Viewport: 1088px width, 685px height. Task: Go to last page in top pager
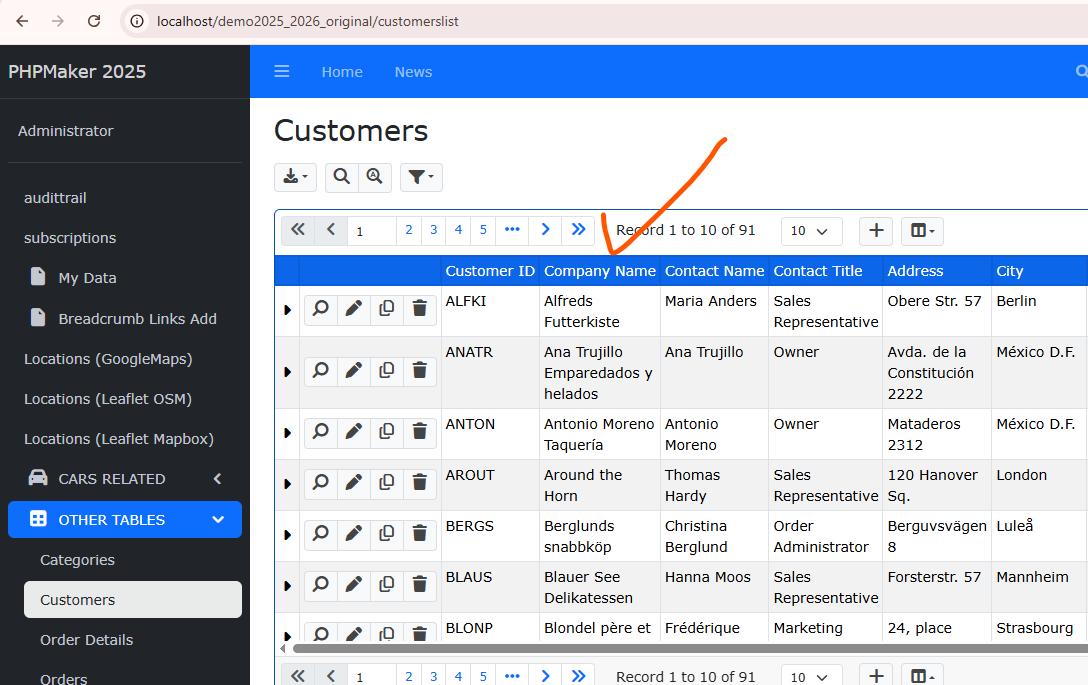pyautogui.click(x=578, y=230)
